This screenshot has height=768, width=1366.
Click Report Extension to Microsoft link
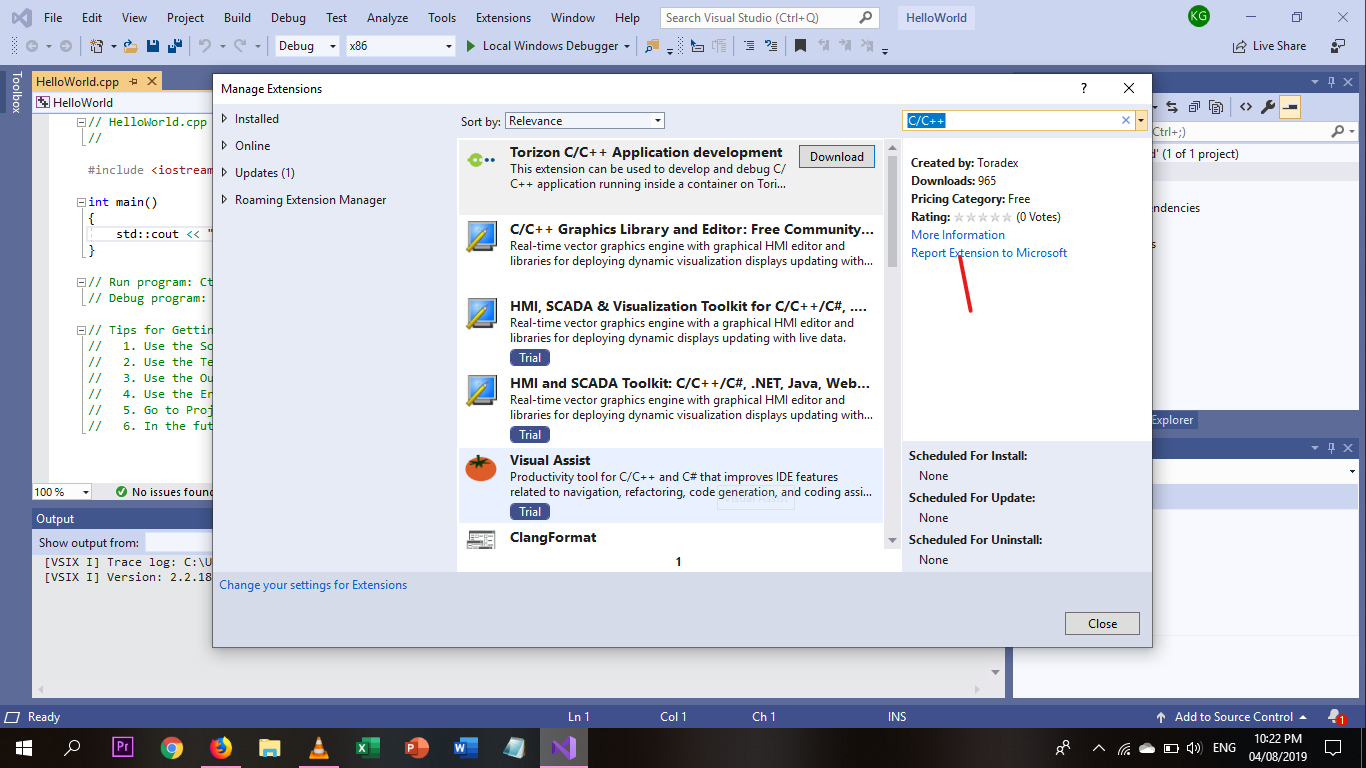point(989,253)
